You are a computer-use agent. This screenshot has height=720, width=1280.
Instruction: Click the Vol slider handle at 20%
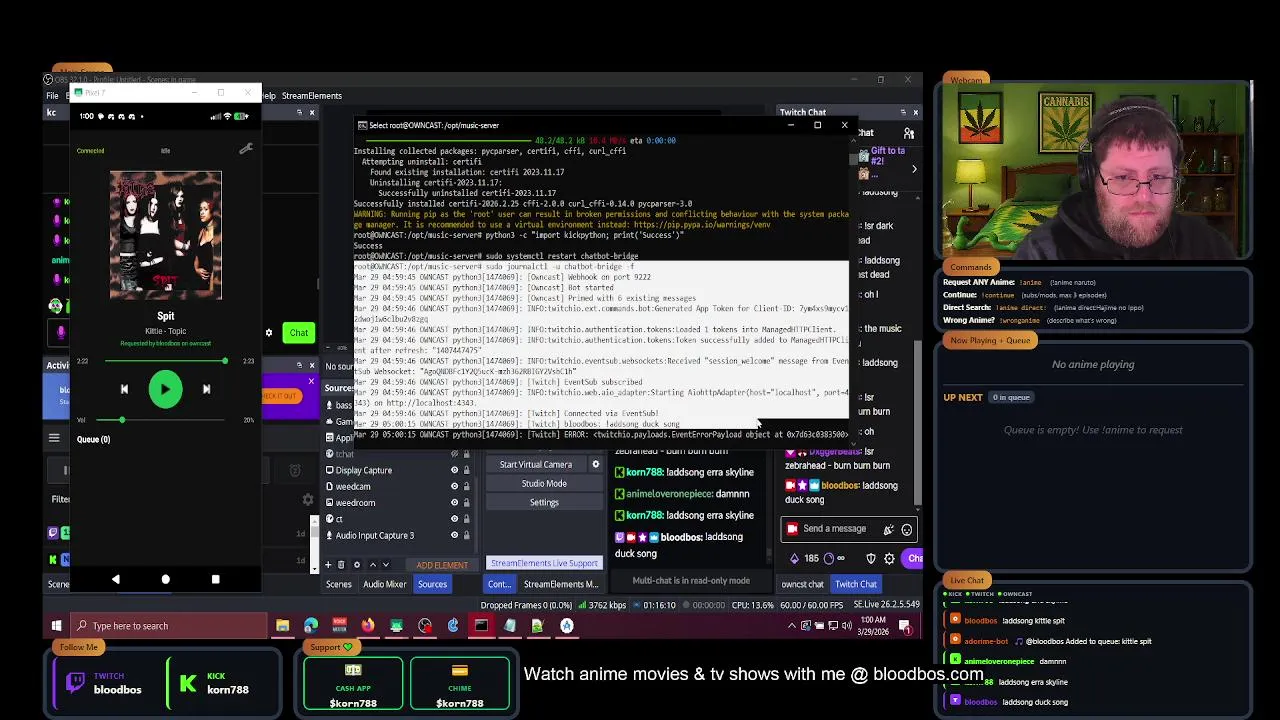(x=122, y=420)
